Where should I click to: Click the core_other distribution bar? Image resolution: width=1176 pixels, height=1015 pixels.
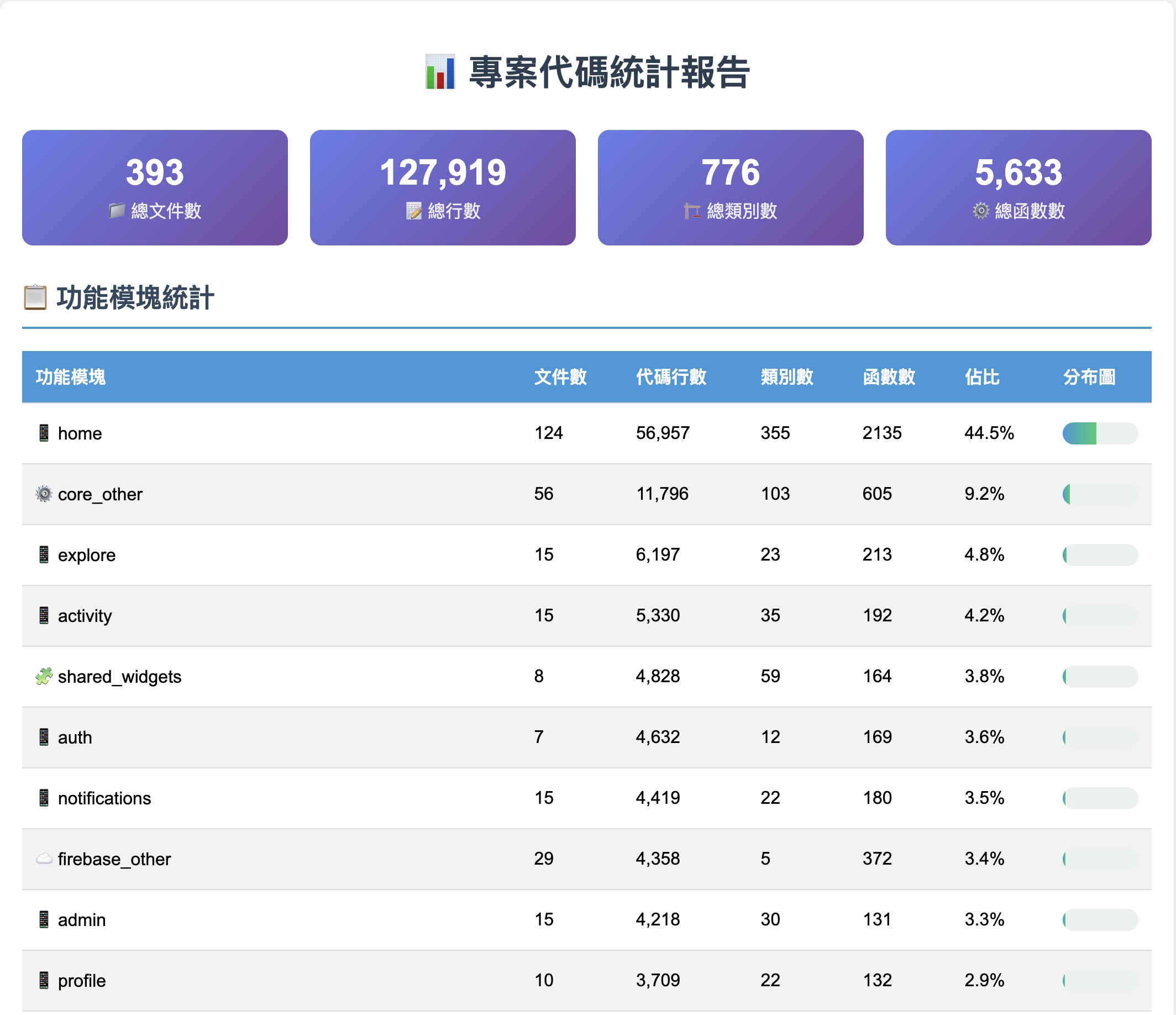click(1099, 494)
